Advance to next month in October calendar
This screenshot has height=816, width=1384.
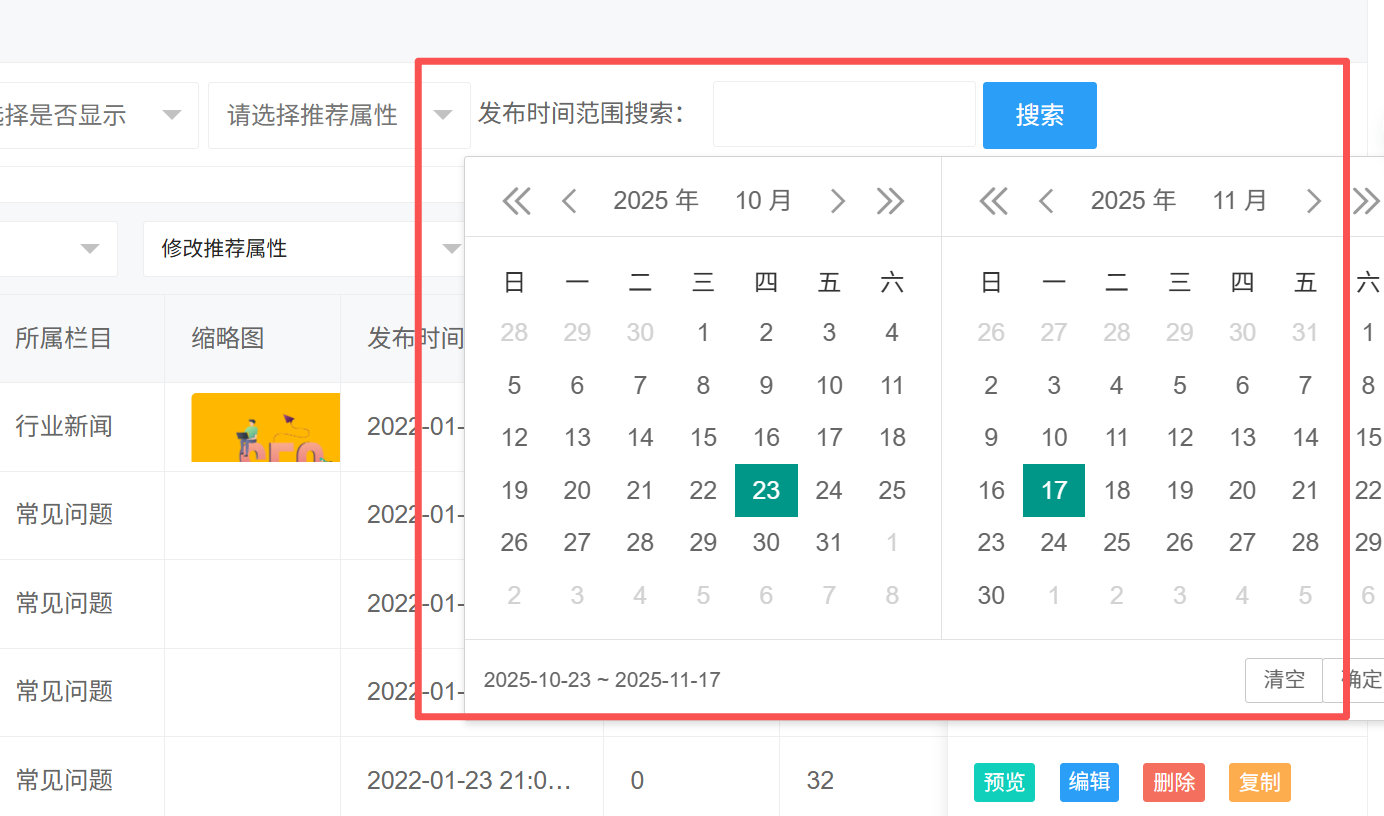(838, 201)
